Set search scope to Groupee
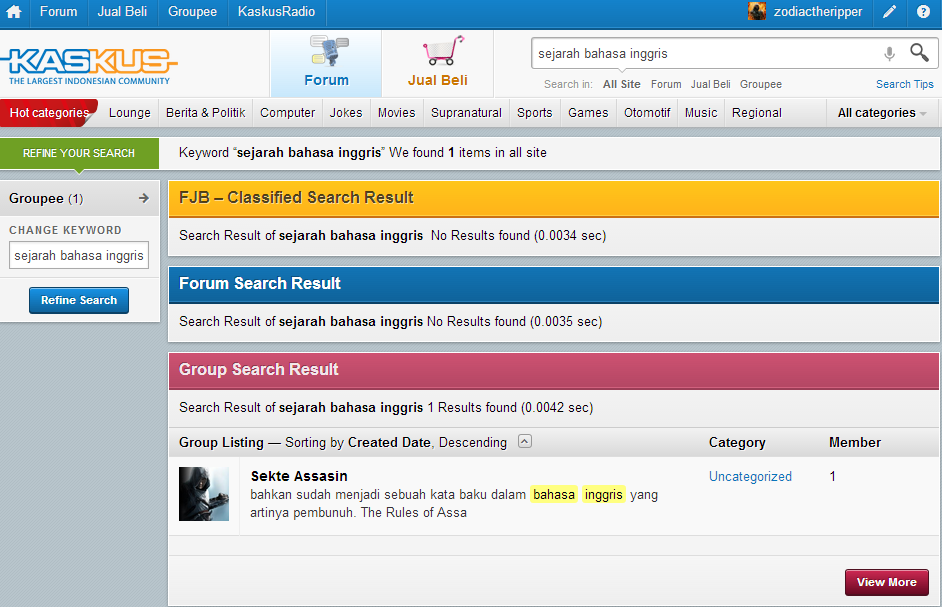Viewport: 942px width, 607px height. (761, 84)
